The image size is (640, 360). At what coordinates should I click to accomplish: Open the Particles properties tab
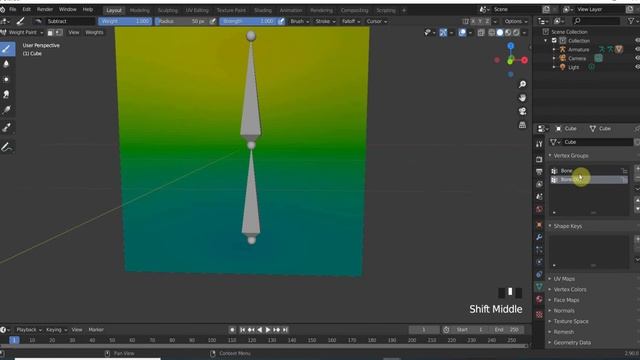click(539, 249)
